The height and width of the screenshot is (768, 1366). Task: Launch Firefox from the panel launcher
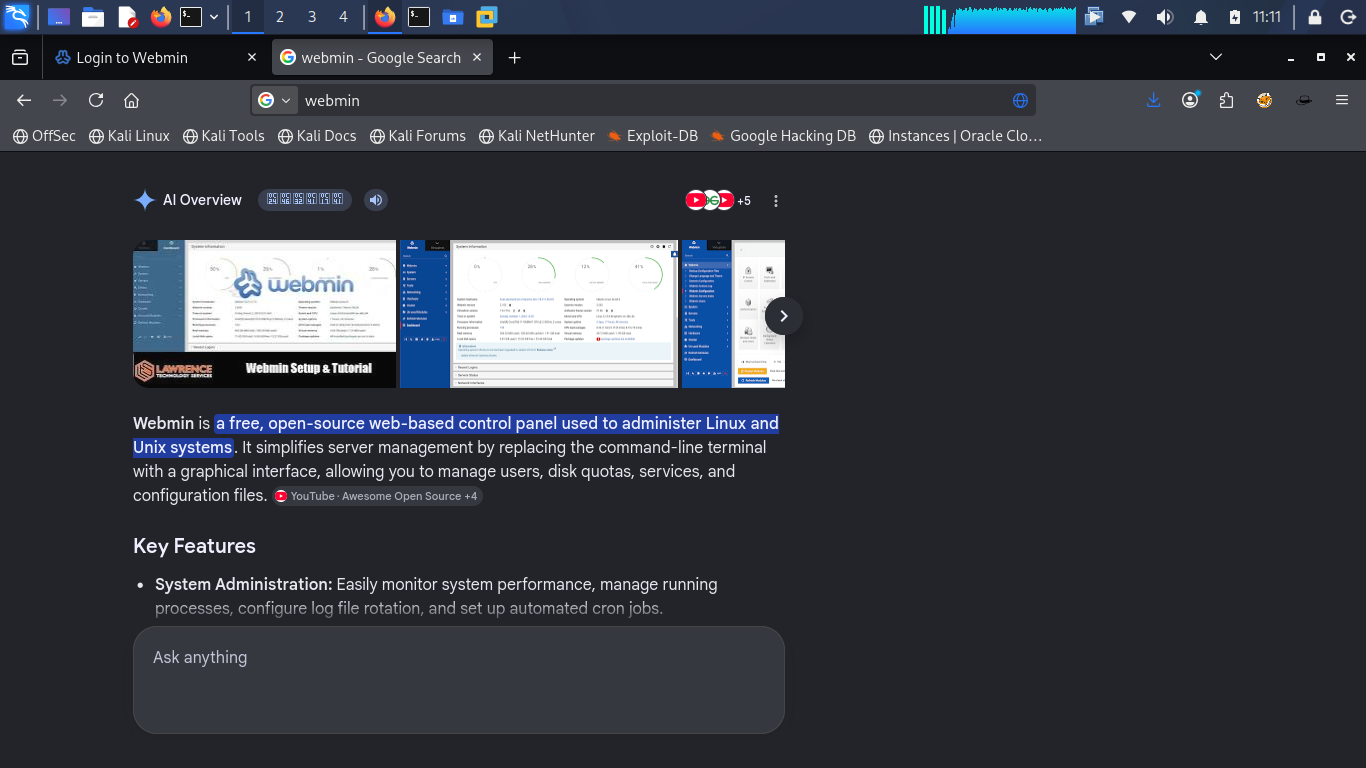coord(161,17)
